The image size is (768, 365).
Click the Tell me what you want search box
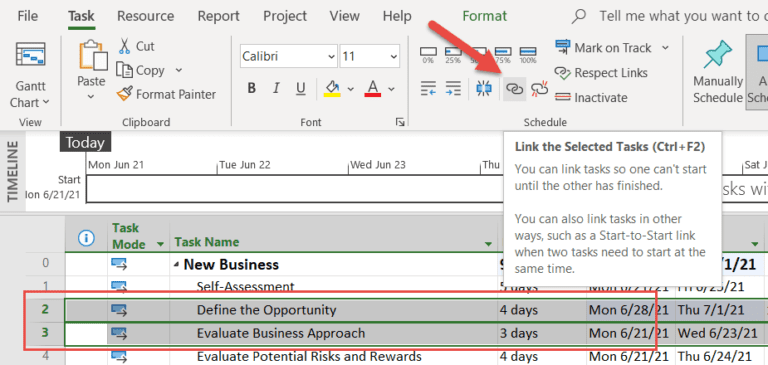[683, 16]
